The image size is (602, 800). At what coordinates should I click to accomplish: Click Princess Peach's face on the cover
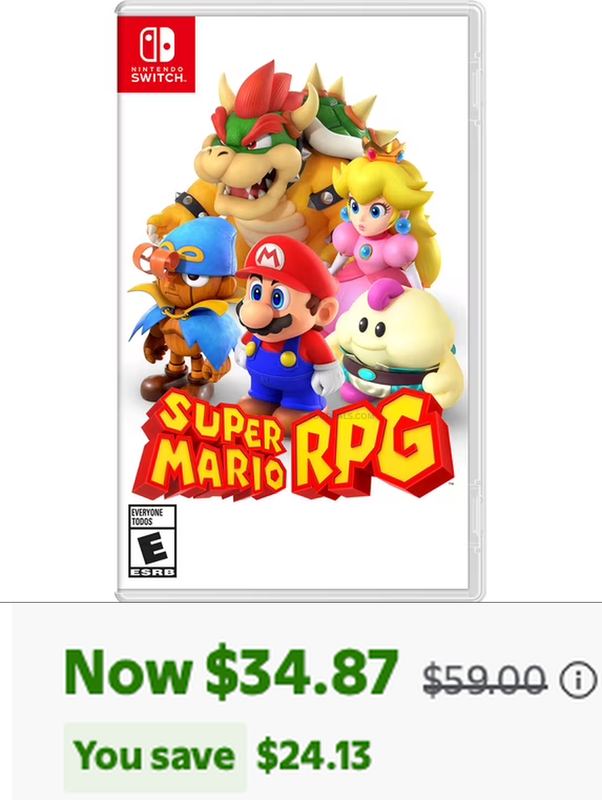pos(371,209)
